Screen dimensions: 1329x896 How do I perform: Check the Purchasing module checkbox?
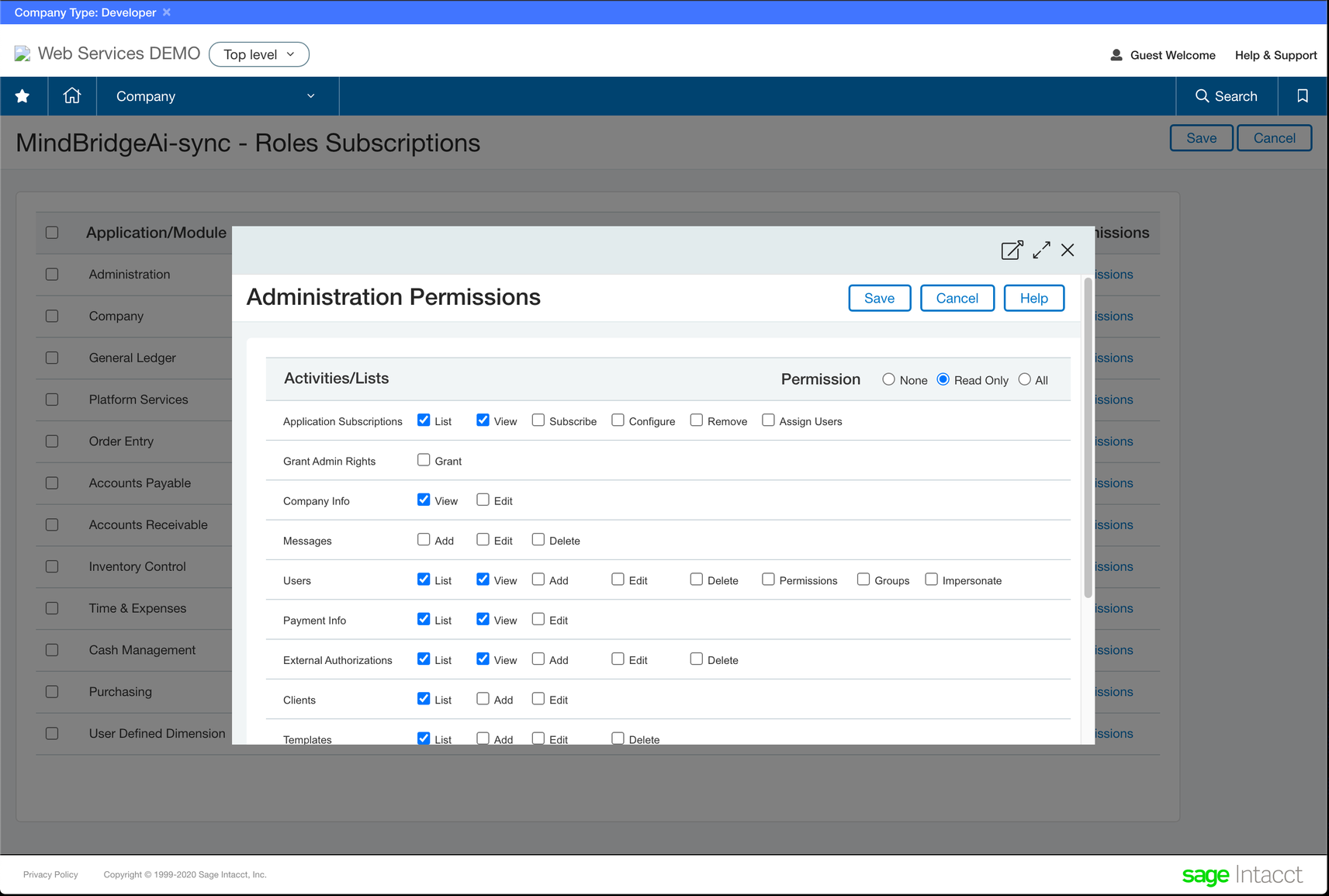(52, 692)
